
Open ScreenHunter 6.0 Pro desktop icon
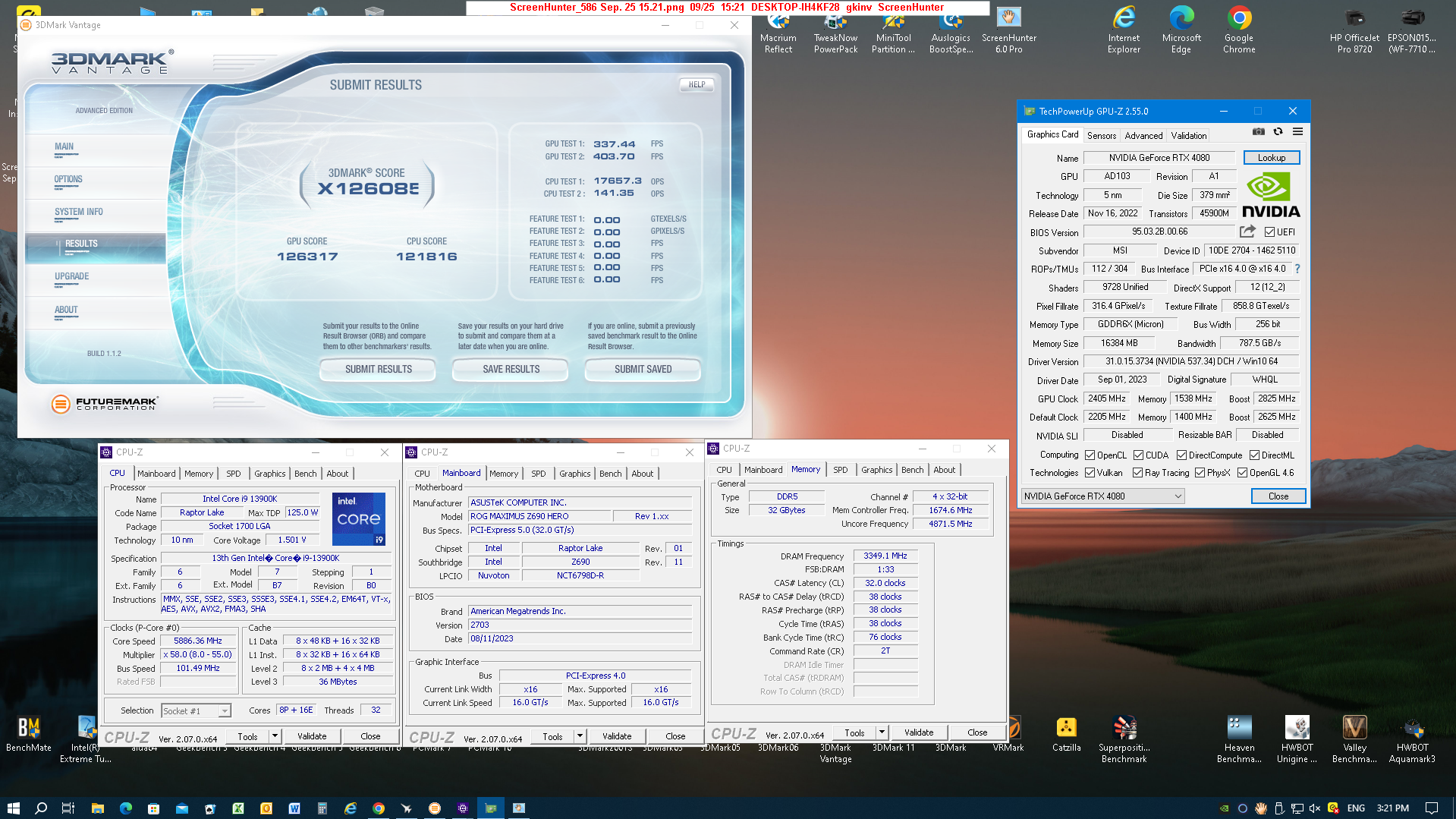[1008, 30]
